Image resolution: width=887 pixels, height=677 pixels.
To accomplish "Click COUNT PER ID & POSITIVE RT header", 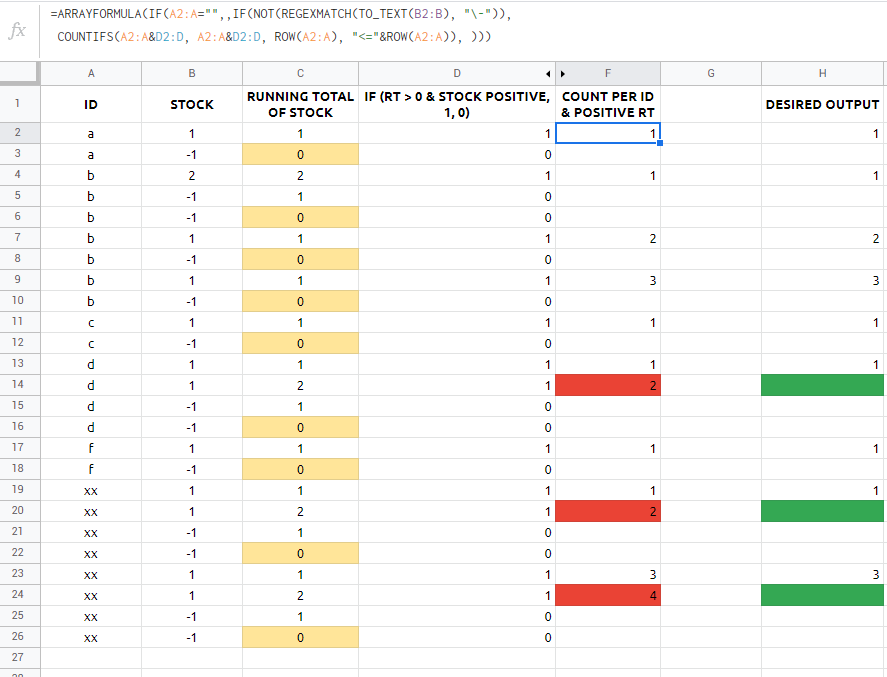I will (x=608, y=104).
